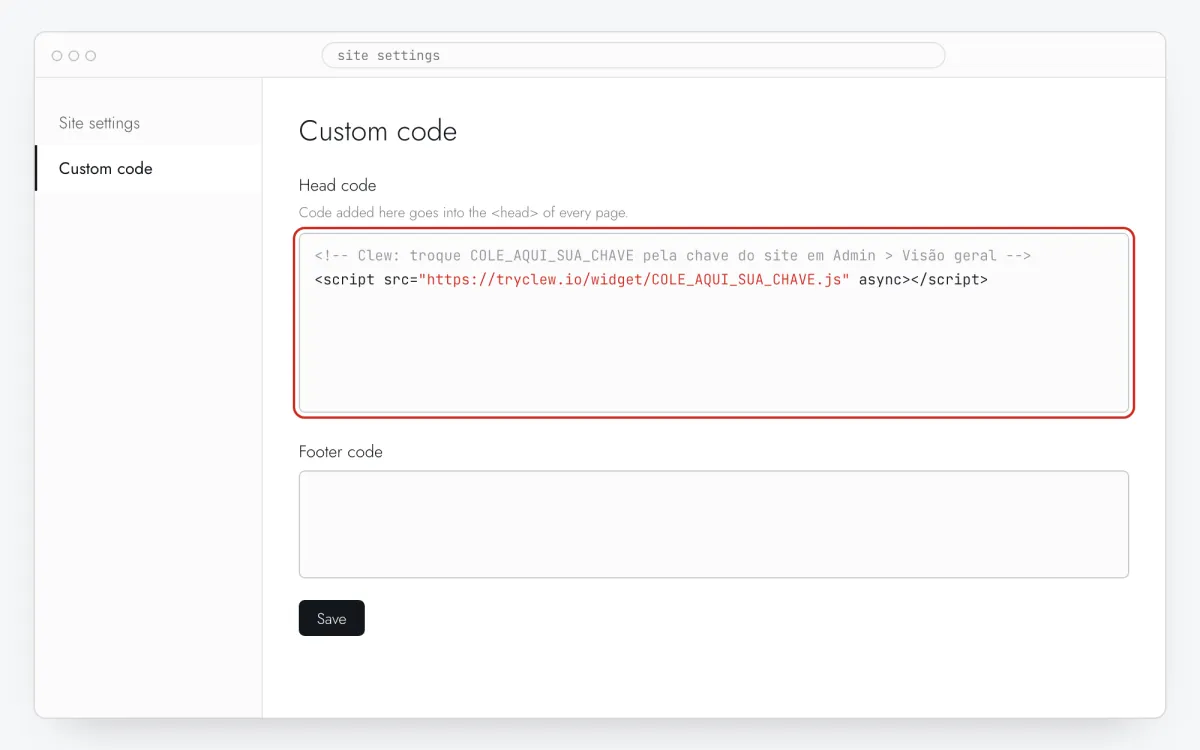Image resolution: width=1200 pixels, height=750 pixels.
Task: Place cursor in the Clew comment line
Action: point(672,256)
